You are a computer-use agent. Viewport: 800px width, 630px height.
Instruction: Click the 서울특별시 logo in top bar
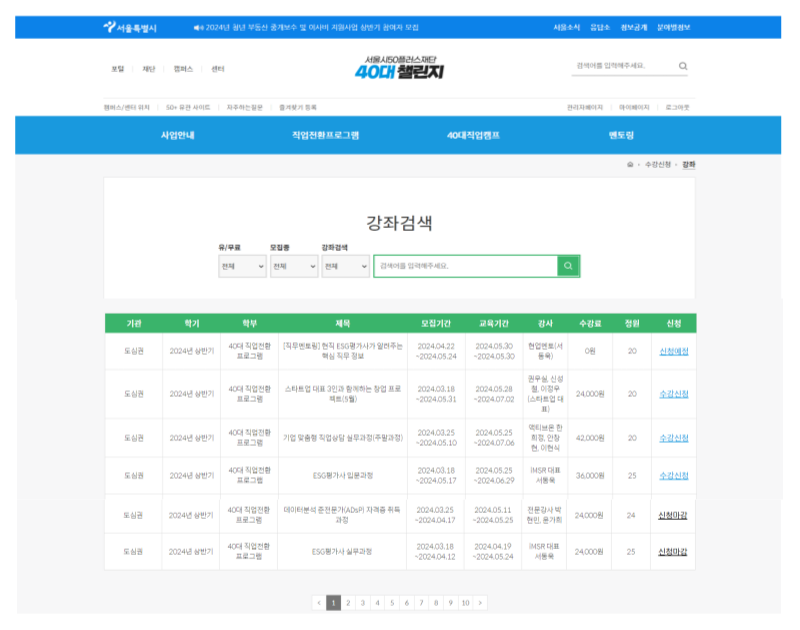130,27
